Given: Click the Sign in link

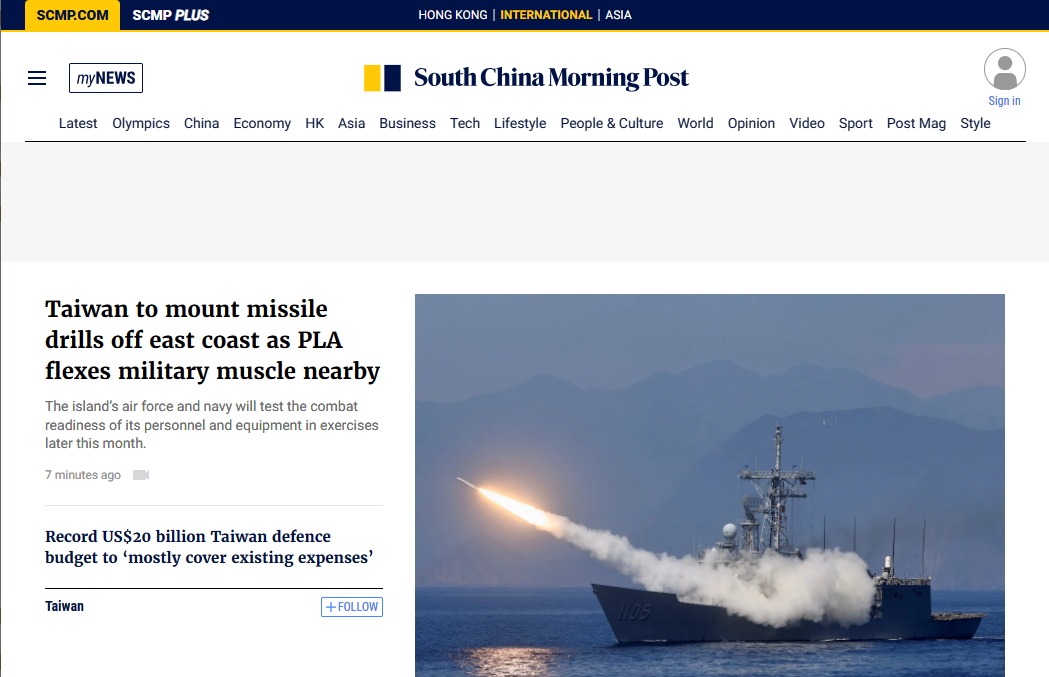Looking at the screenshot, I should pyautogui.click(x=1004, y=101).
